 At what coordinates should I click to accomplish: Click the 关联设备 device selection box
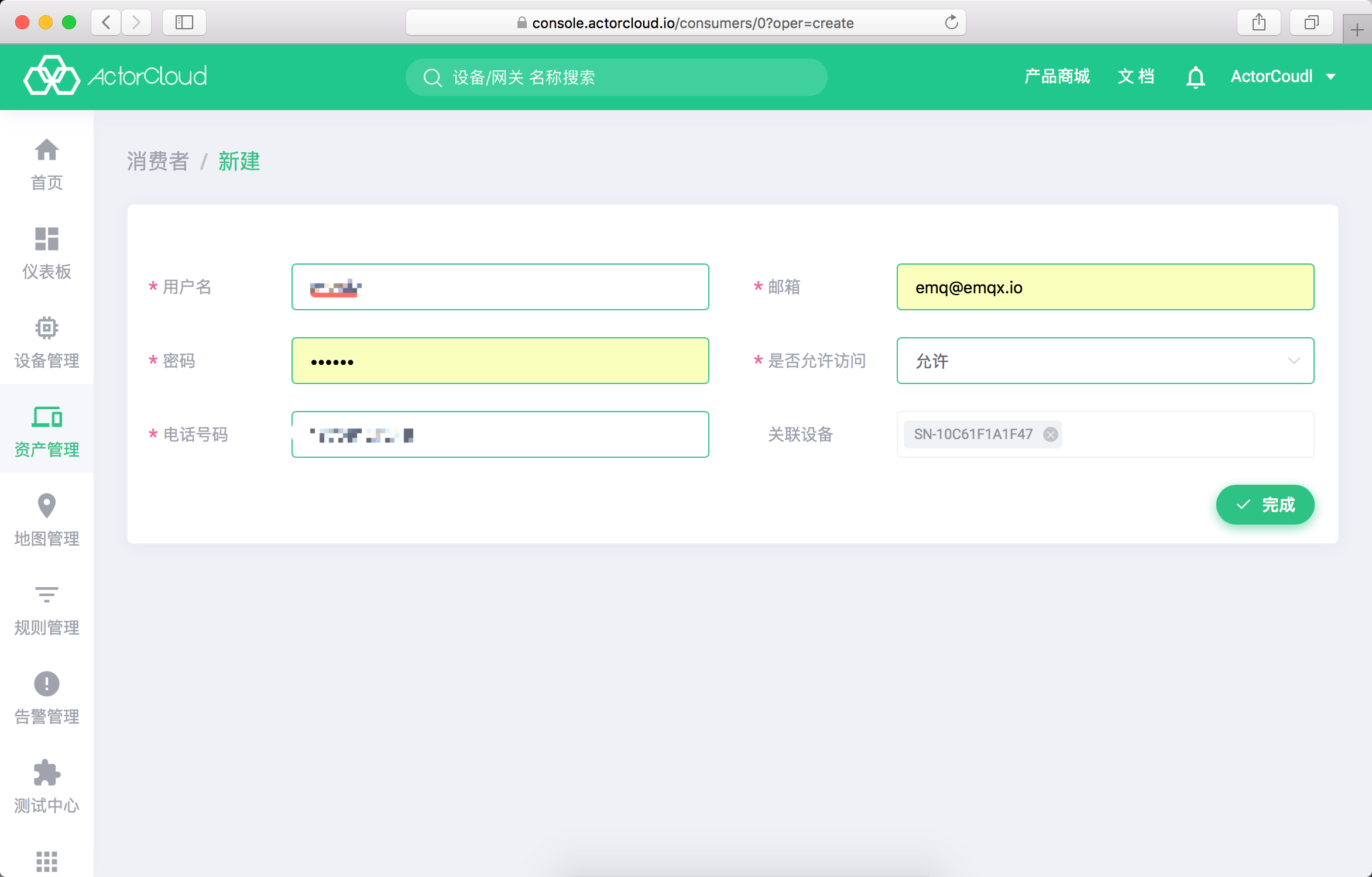tap(1105, 434)
